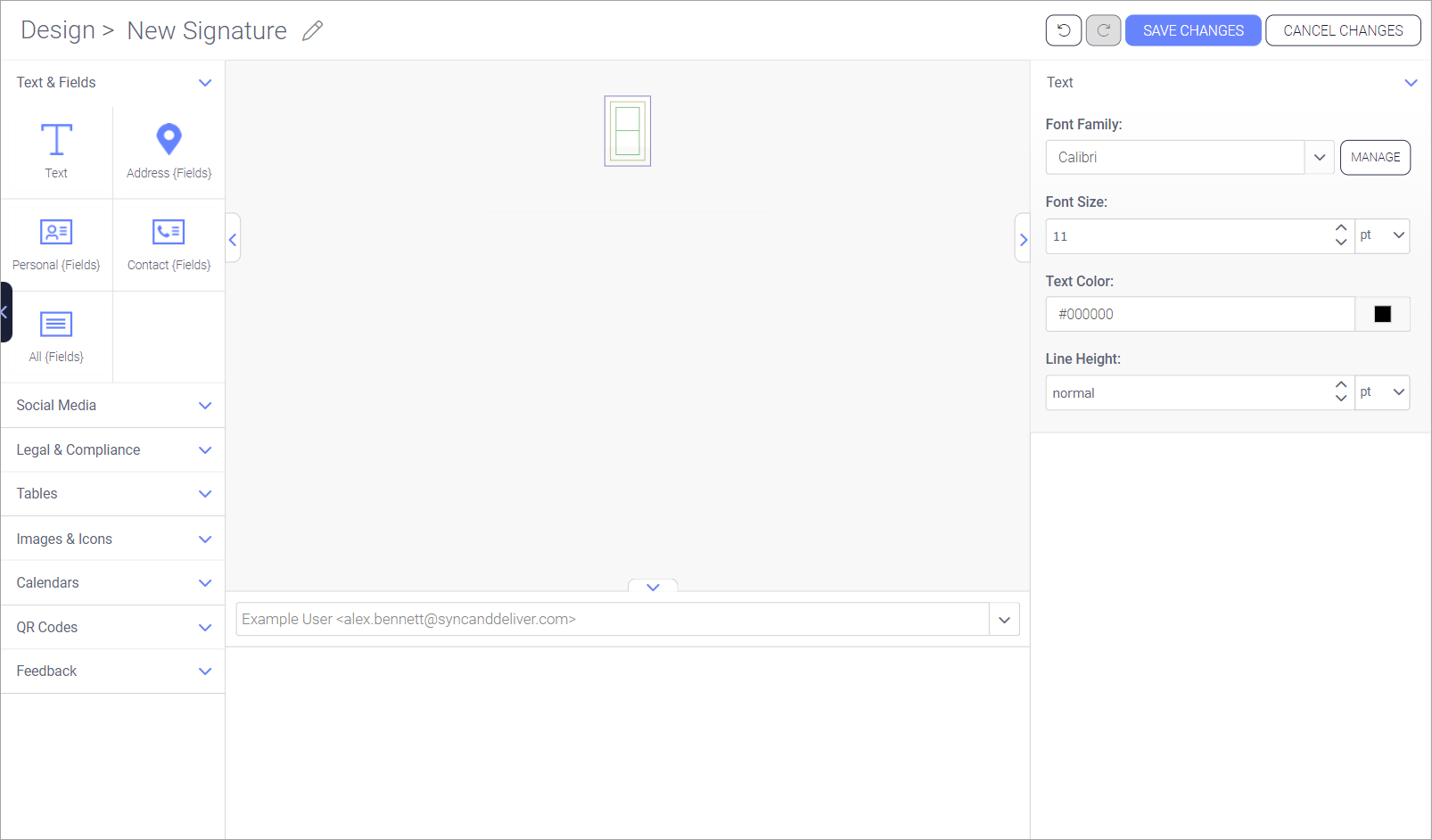
Task: Toggle the preview panel below the canvas
Action: (653, 587)
